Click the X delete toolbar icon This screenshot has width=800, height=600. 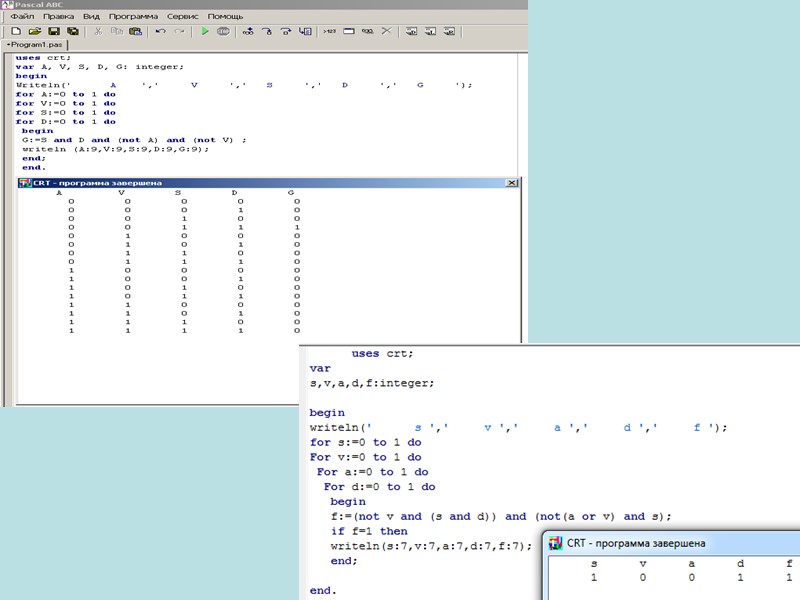pos(386,32)
